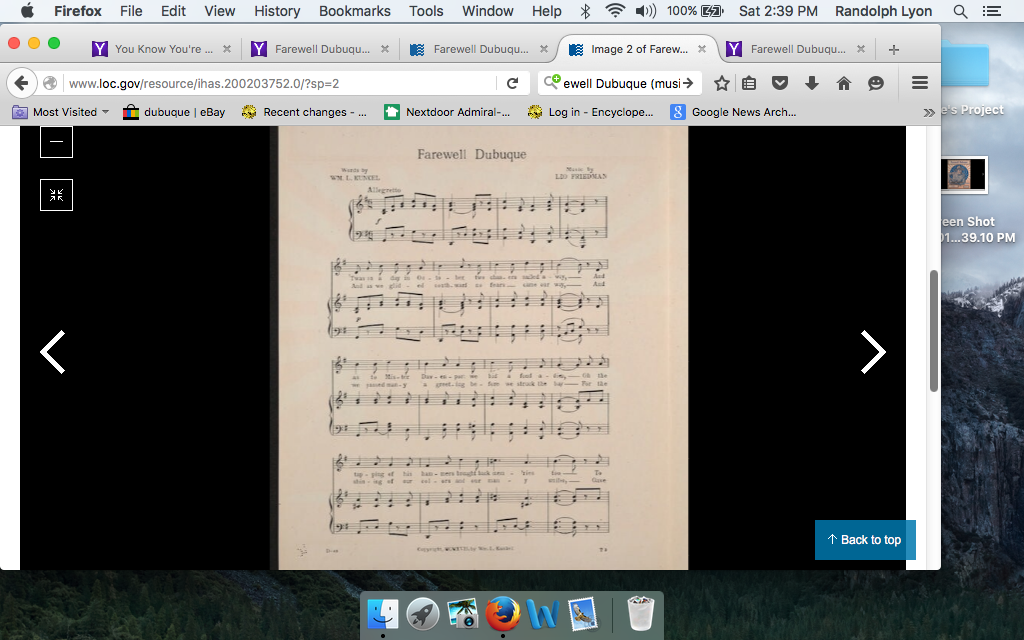Open the View menu

click(x=219, y=11)
